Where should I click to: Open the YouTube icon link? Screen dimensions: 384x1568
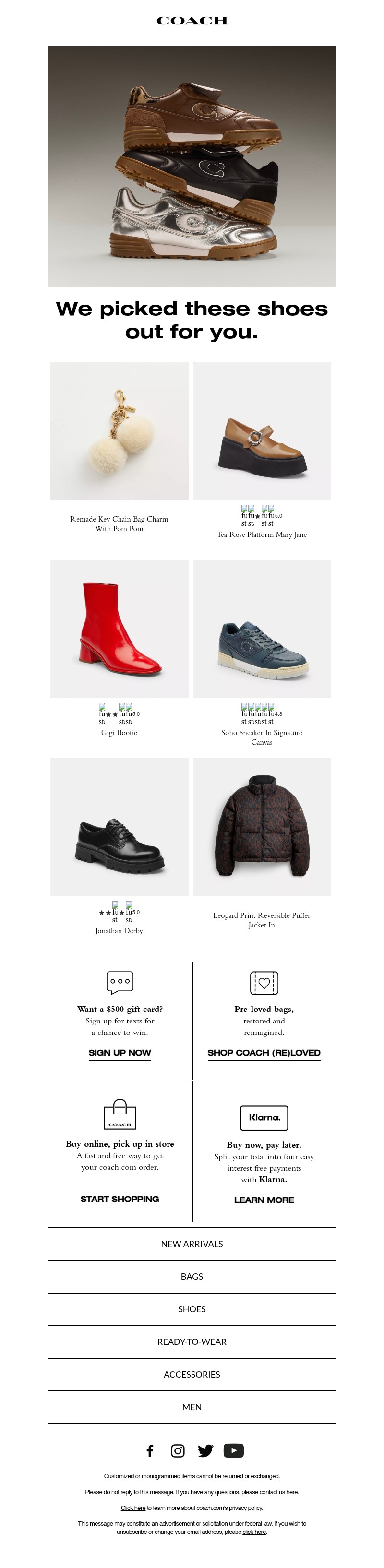pos(234,1450)
